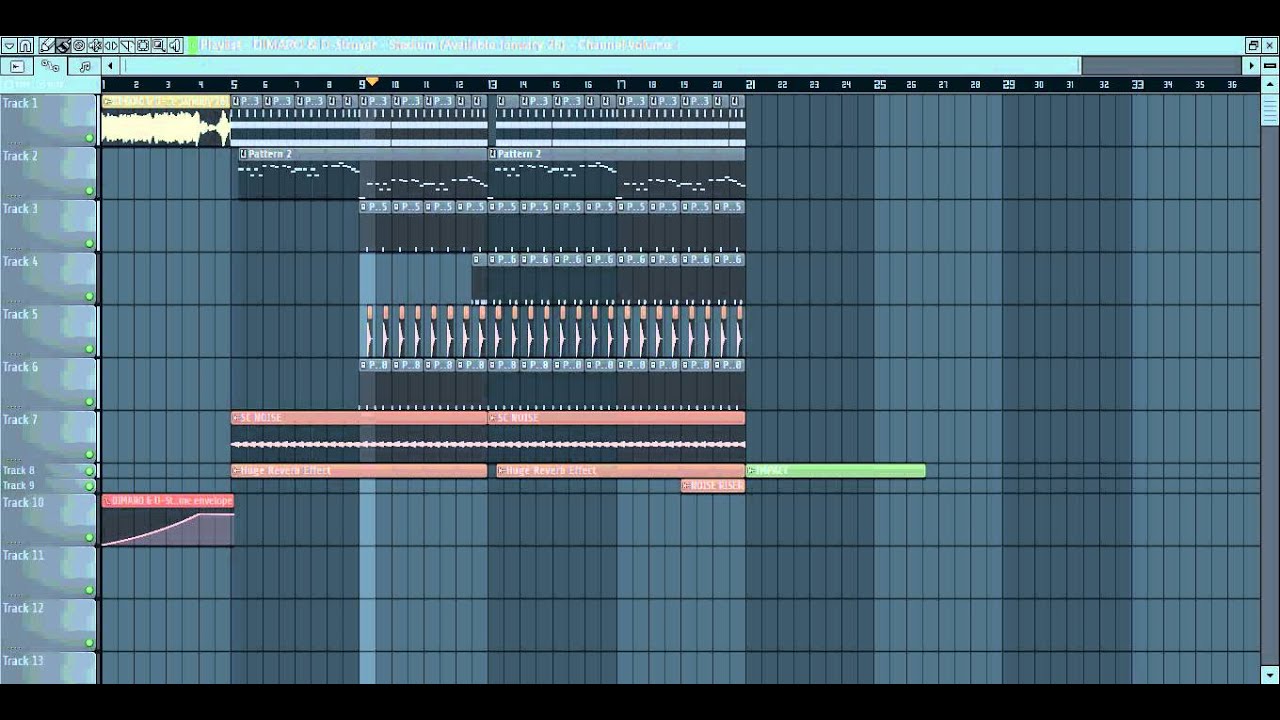Viewport: 1280px width, 720px height.
Task: Toggle the Track 12 green mute light
Action: coord(89,644)
